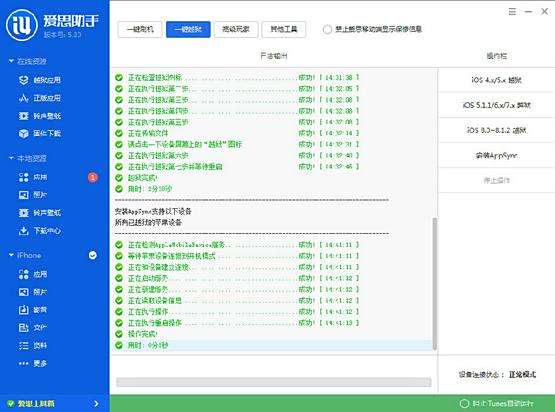Viewport: 555px width, 412px height.
Task: Click the 更多 three-dots item
Action: [x=33, y=363]
